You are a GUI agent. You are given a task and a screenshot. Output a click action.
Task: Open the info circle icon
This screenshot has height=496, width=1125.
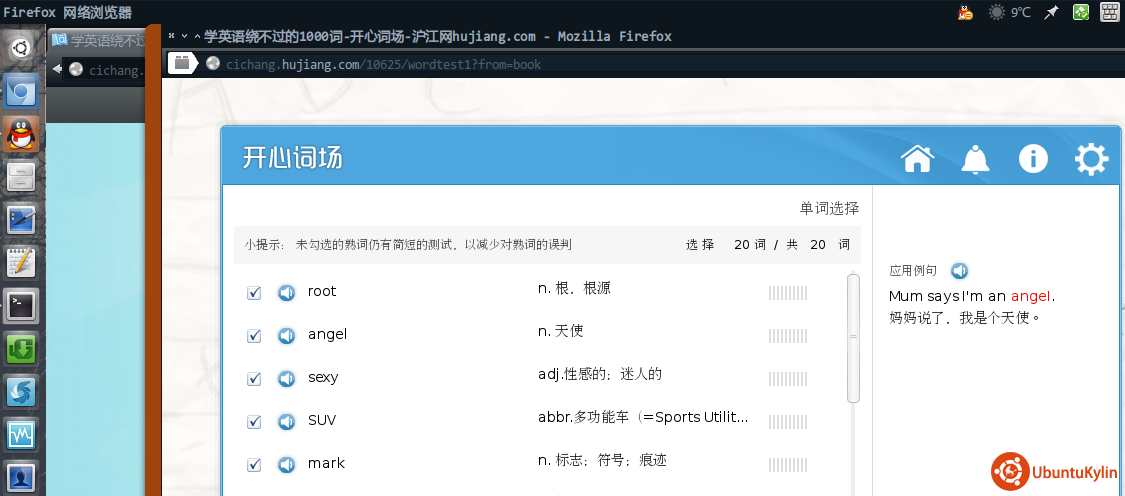pyautogui.click(x=1033, y=159)
